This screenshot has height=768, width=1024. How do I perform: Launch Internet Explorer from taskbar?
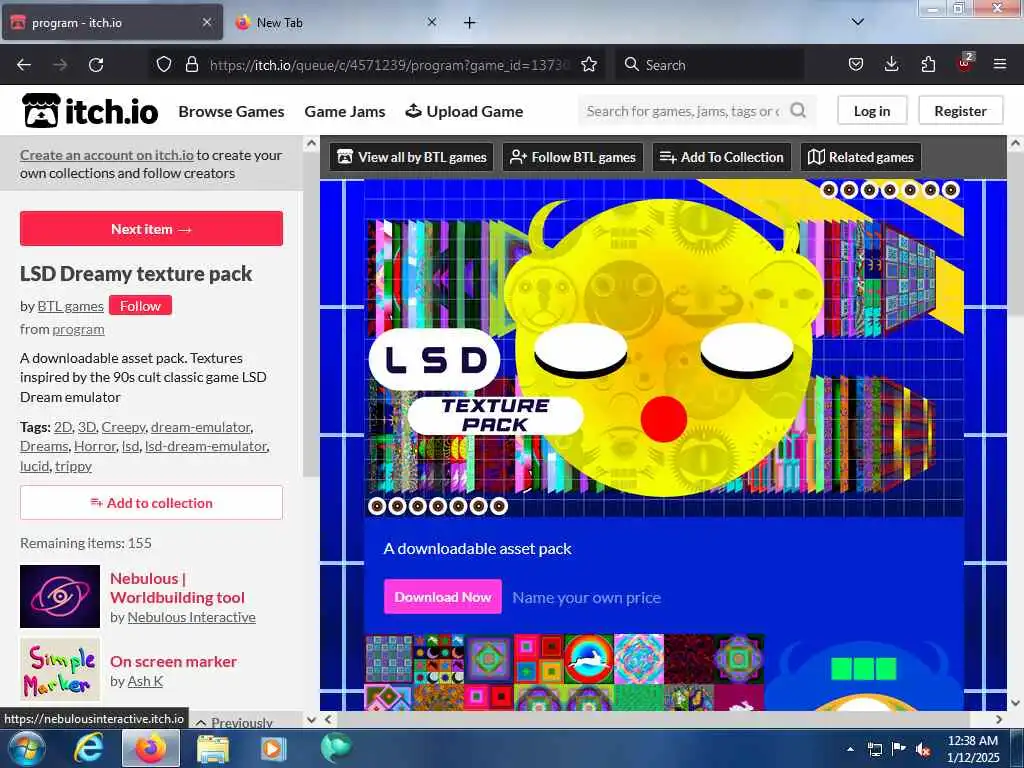coord(88,748)
